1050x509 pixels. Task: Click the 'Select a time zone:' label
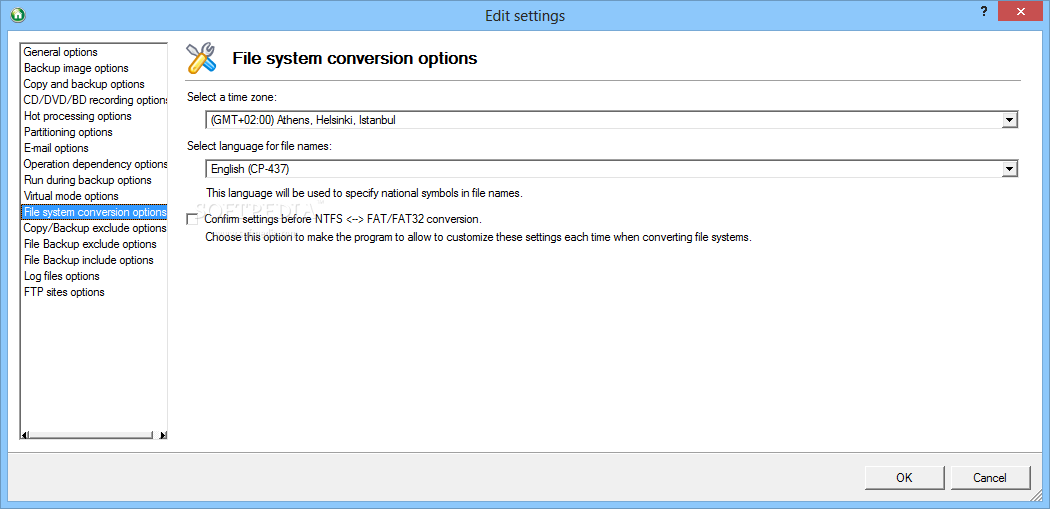(x=232, y=97)
